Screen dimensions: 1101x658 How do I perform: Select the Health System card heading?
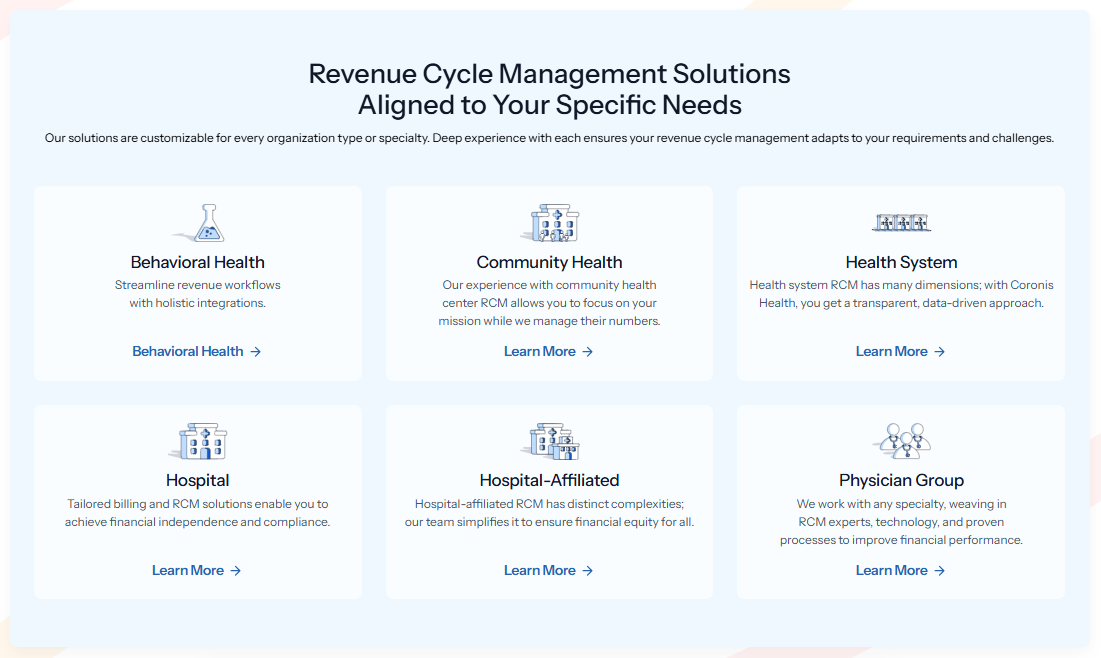[x=901, y=262]
